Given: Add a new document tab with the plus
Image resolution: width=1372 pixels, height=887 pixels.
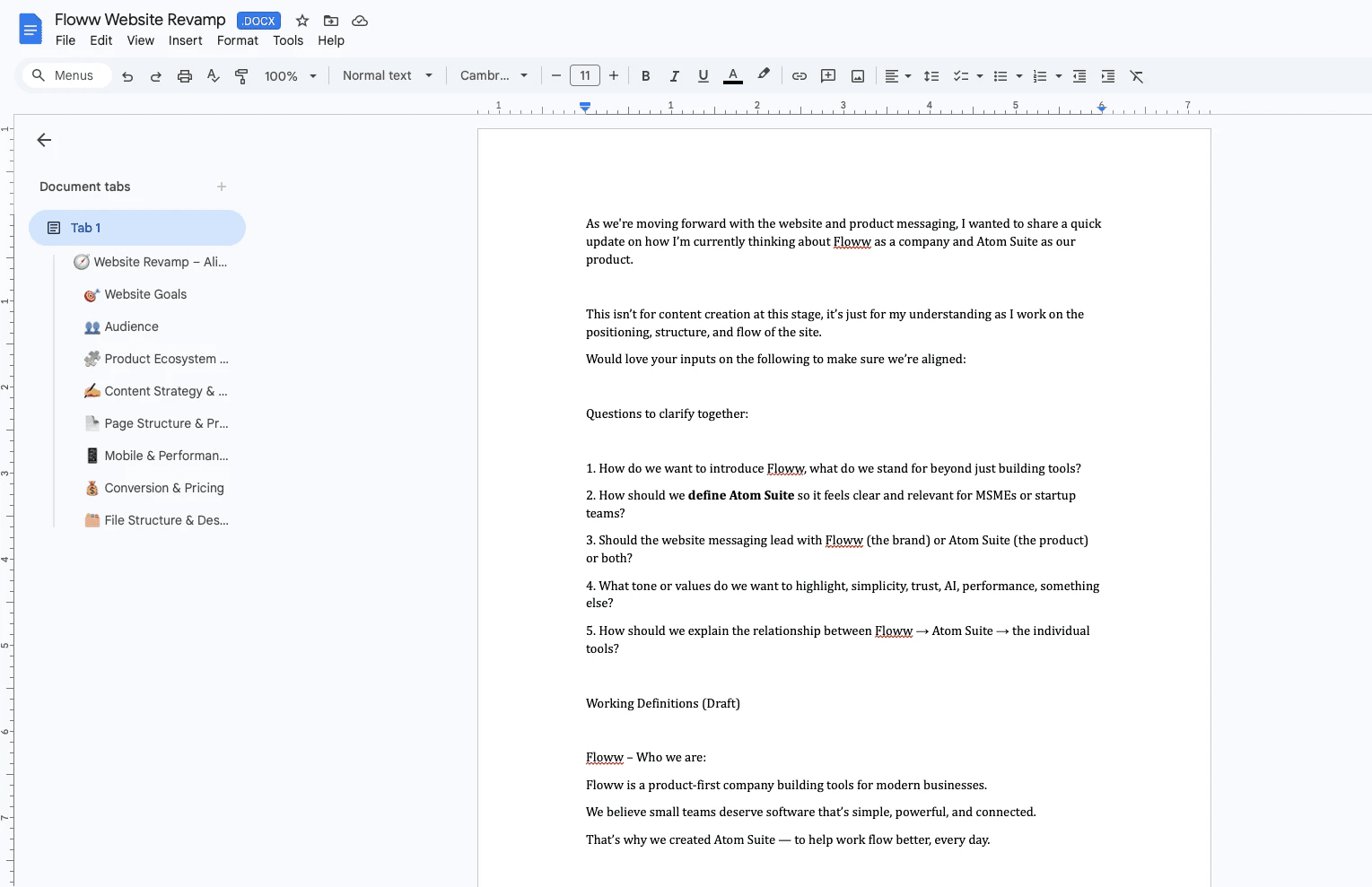Looking at the screenshot, I should [x=222, y=187].
